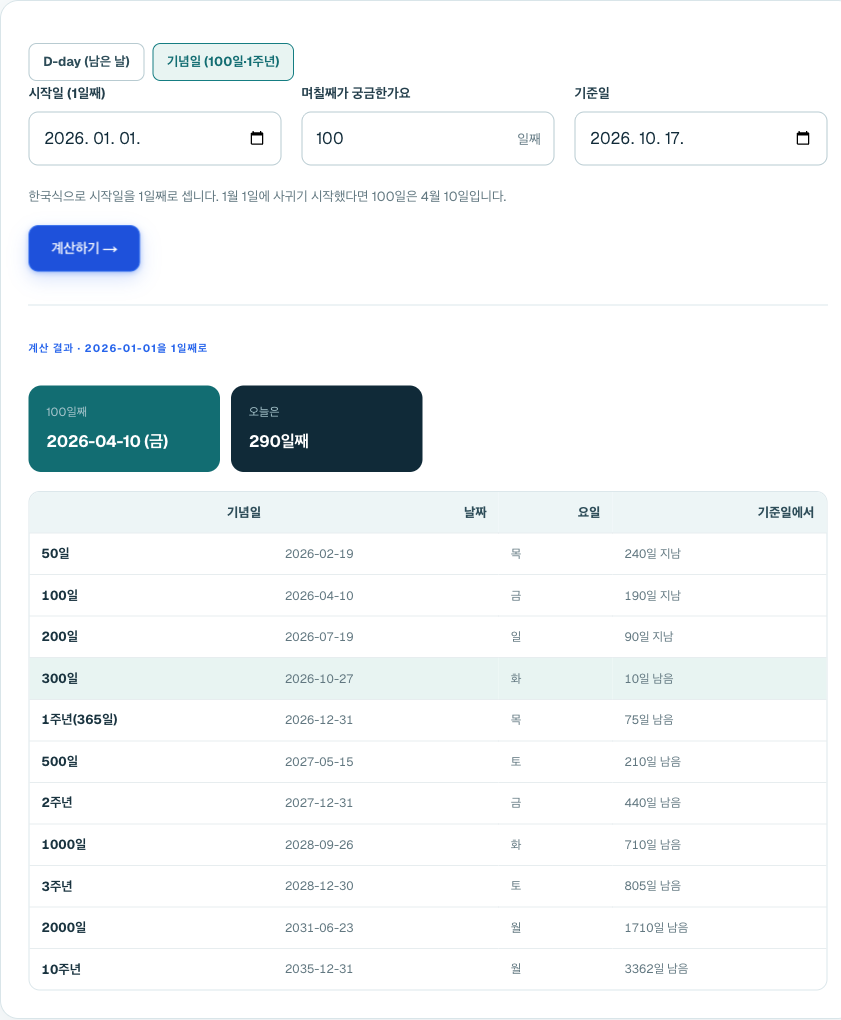Select the 기념일 (100일·1주년) tab

tap(223, 62)
